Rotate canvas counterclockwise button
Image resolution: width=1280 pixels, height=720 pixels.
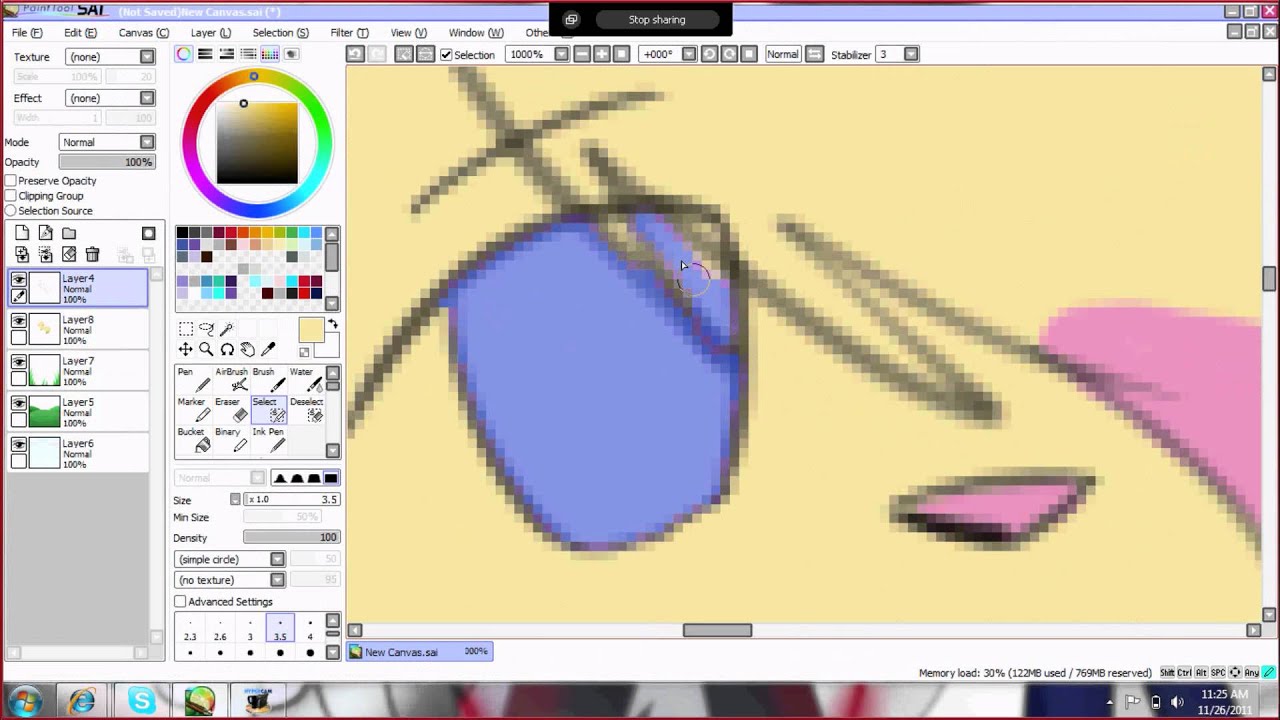click(x=709, y=54)
